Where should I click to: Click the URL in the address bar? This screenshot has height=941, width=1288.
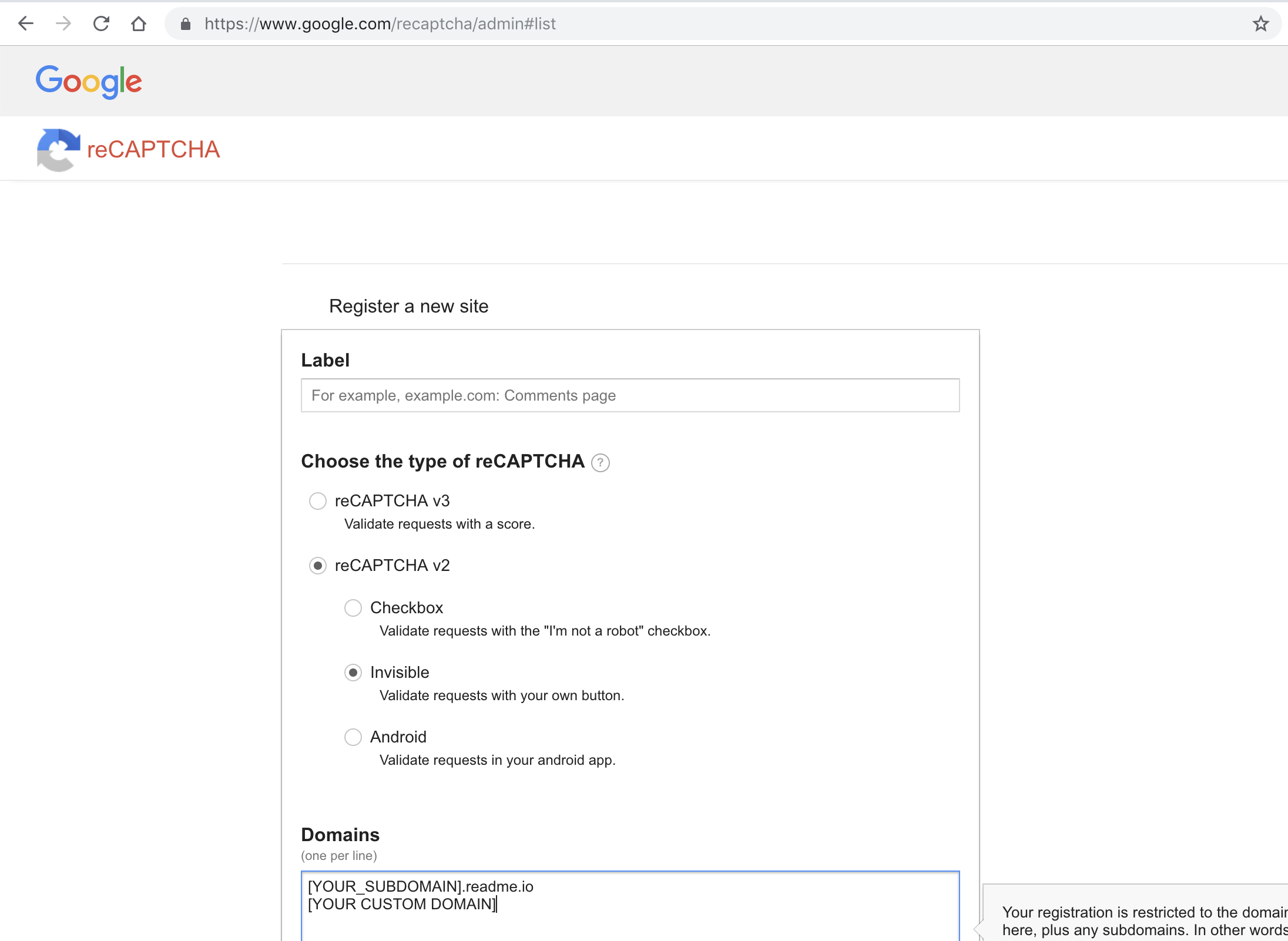(x=380, y=24)
